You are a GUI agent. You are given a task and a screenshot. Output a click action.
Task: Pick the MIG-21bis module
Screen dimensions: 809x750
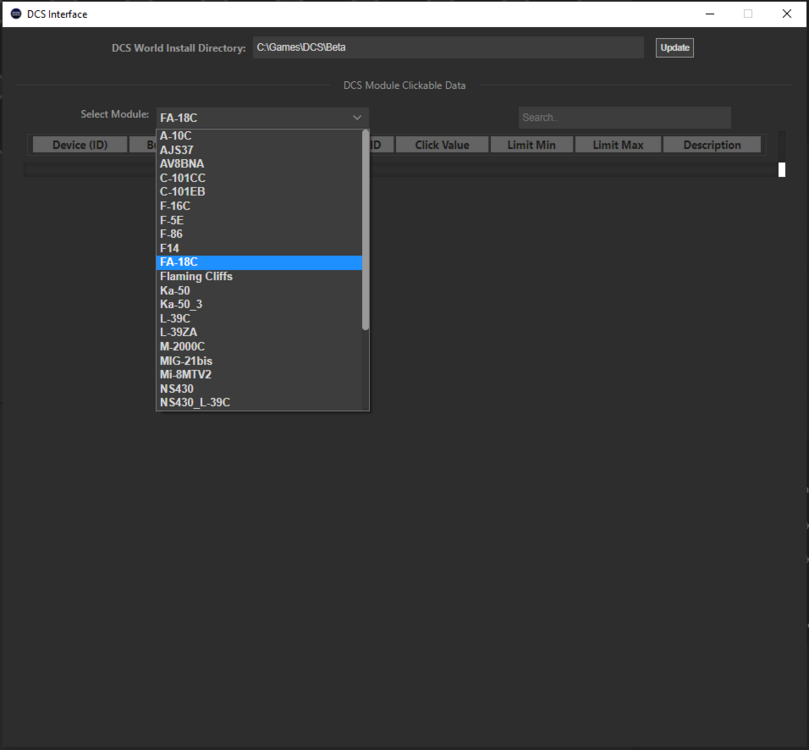click(259, 361)
